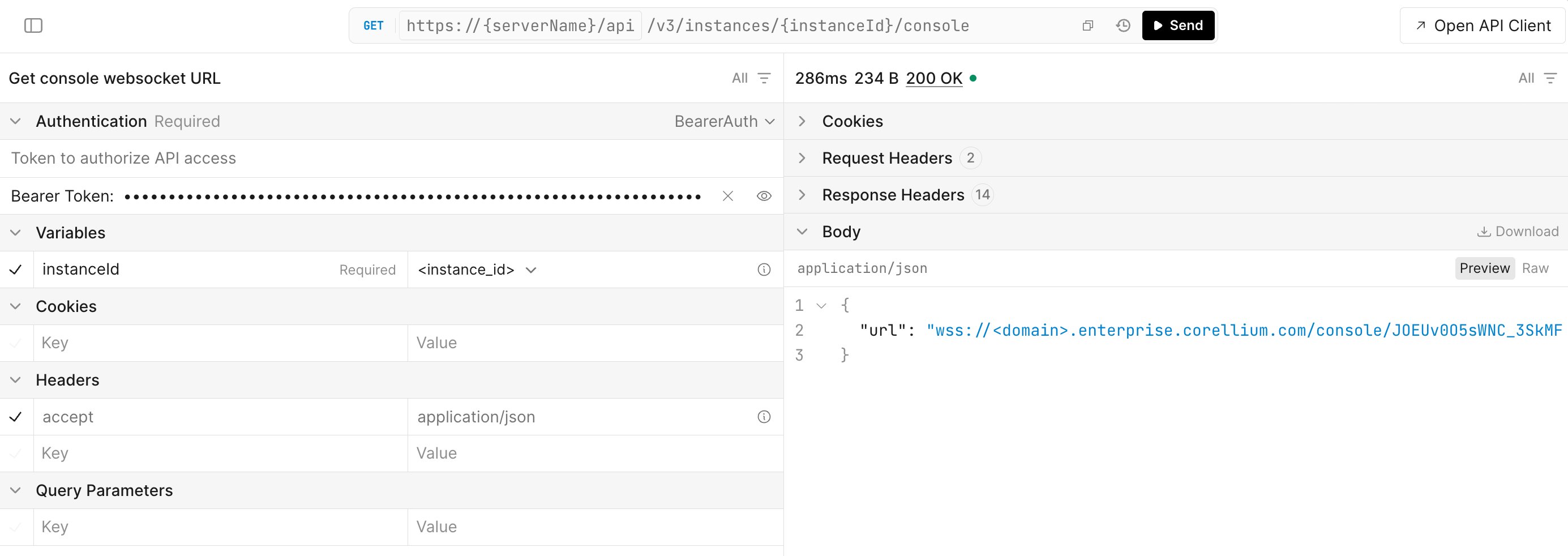Show info for instanceId variable
The width and height of the screenshot is (1568, 556).
pyautogui.click(x=764, y=270)
